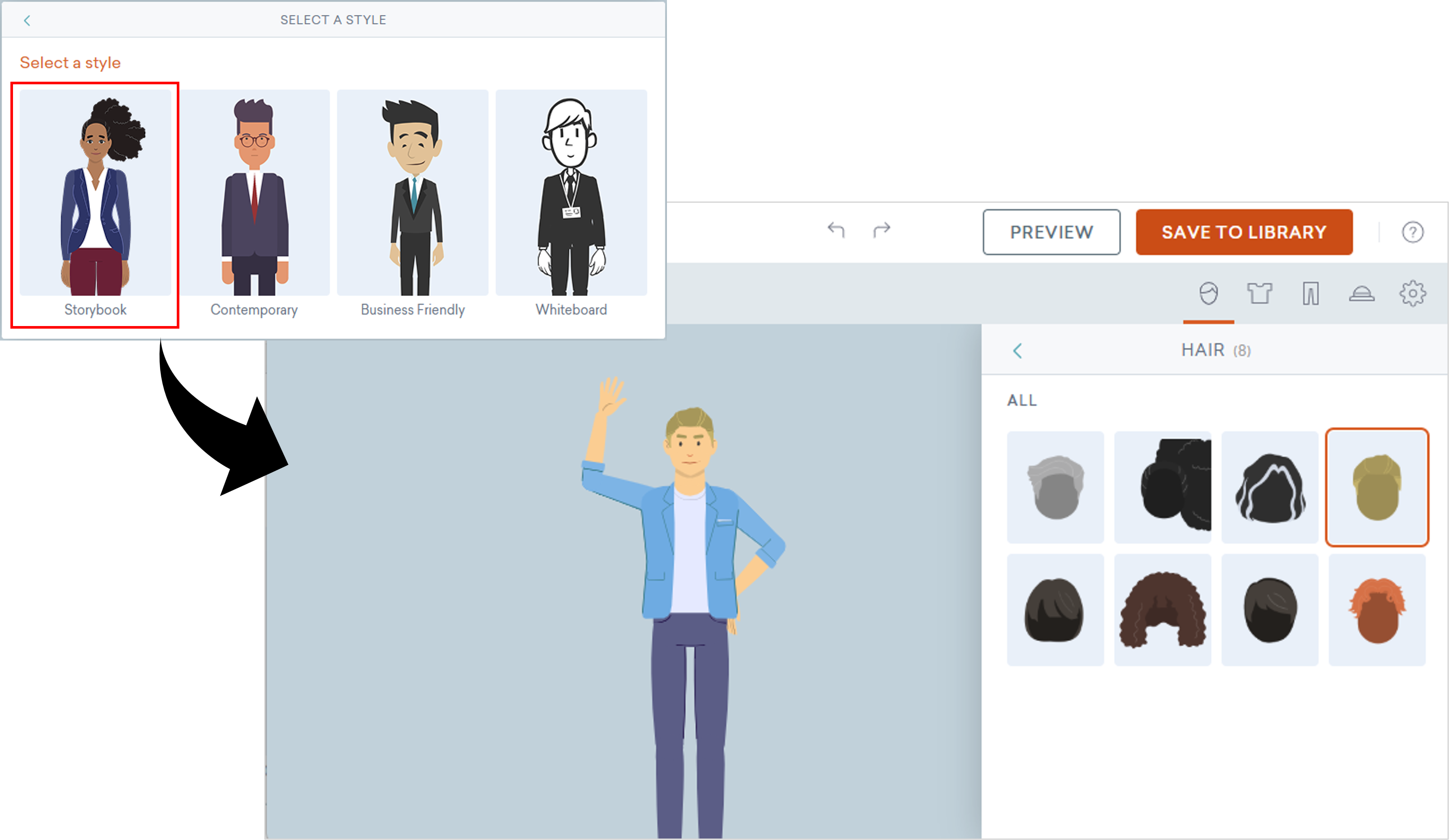Open the hat accessories category icon
1449x840 pixels.
click(1362, 294)
